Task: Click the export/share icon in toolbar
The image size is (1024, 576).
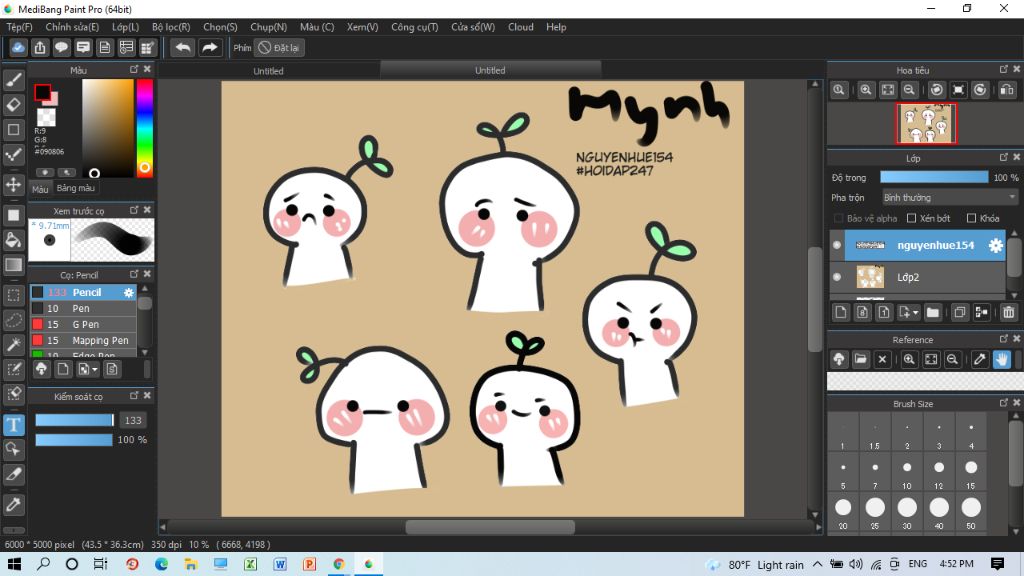Action: (x=40, y=48)
